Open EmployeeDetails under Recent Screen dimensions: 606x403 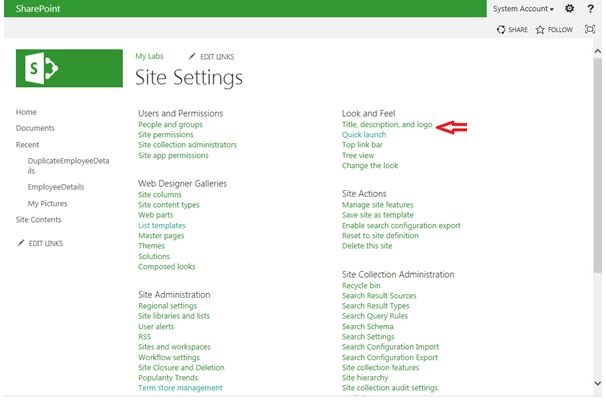pos(56,187)
